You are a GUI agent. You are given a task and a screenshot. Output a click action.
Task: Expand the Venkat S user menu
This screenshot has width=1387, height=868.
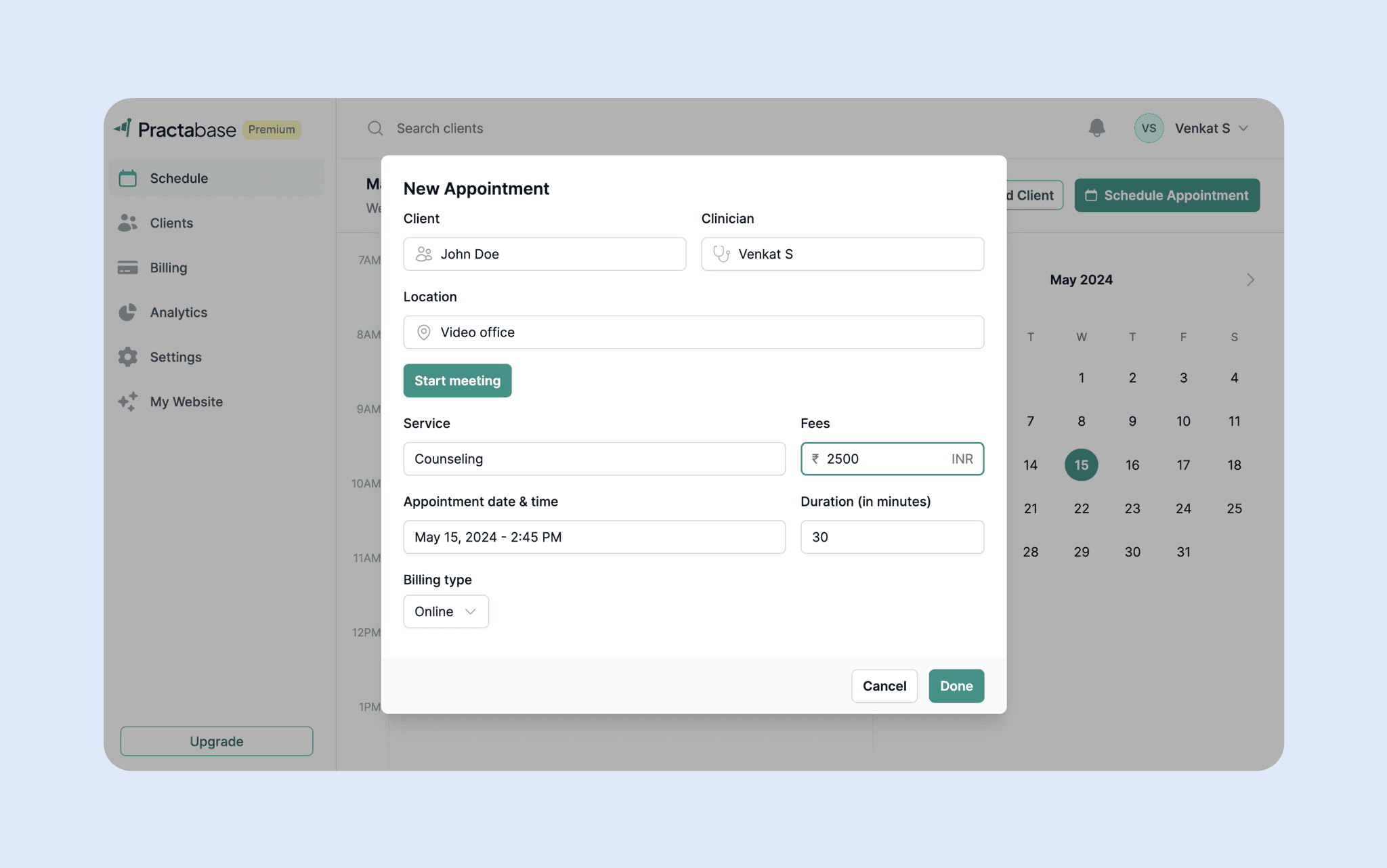[1243, 128]
